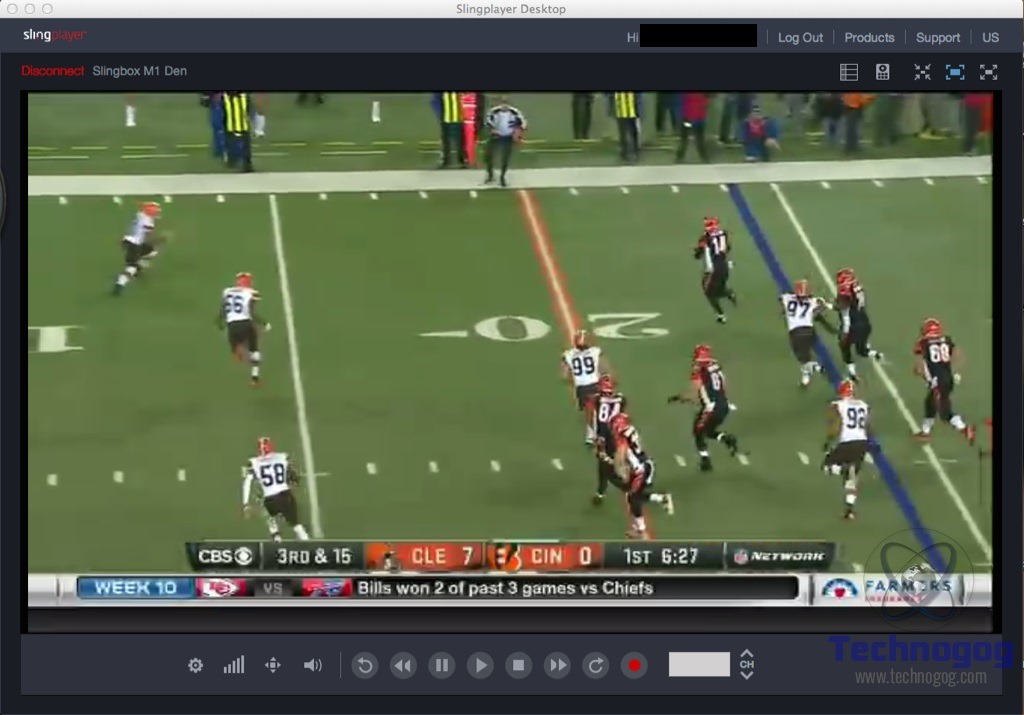The image size is (1024, 715).
Task: Enter full screen mode icon
Action: [x=988, y=72]
